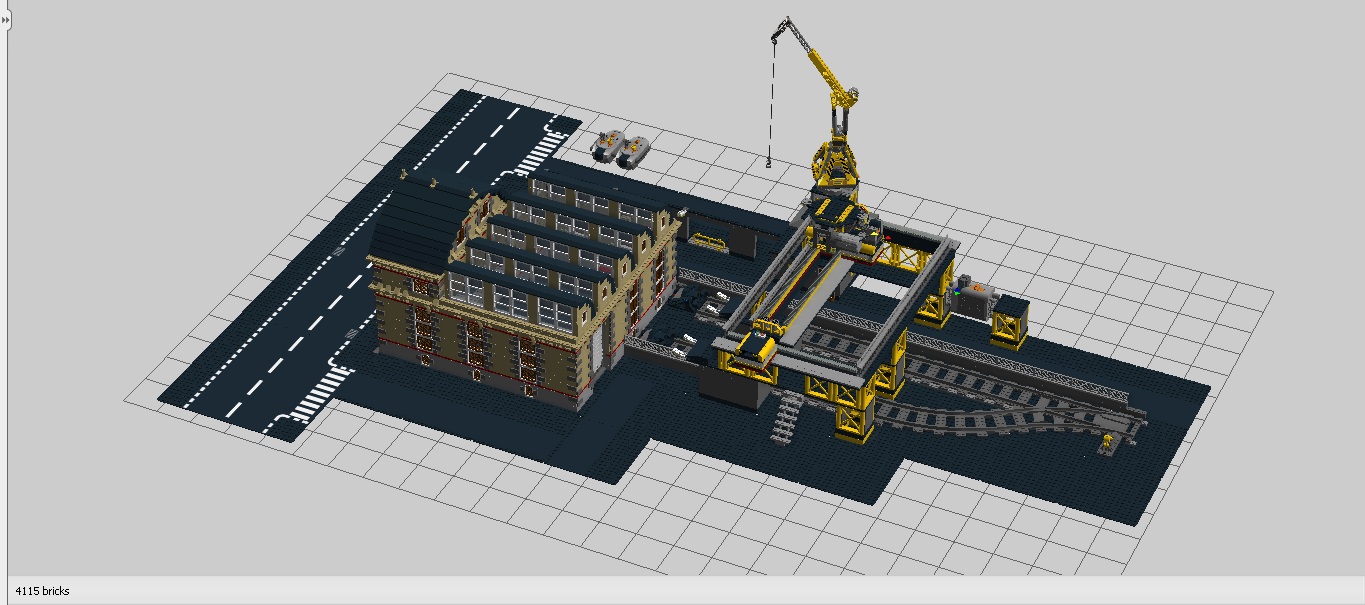The width and height of the screenshot is (1365, 605).
Task: Select the yellow lattice crane base
Action: coord(835,165)
